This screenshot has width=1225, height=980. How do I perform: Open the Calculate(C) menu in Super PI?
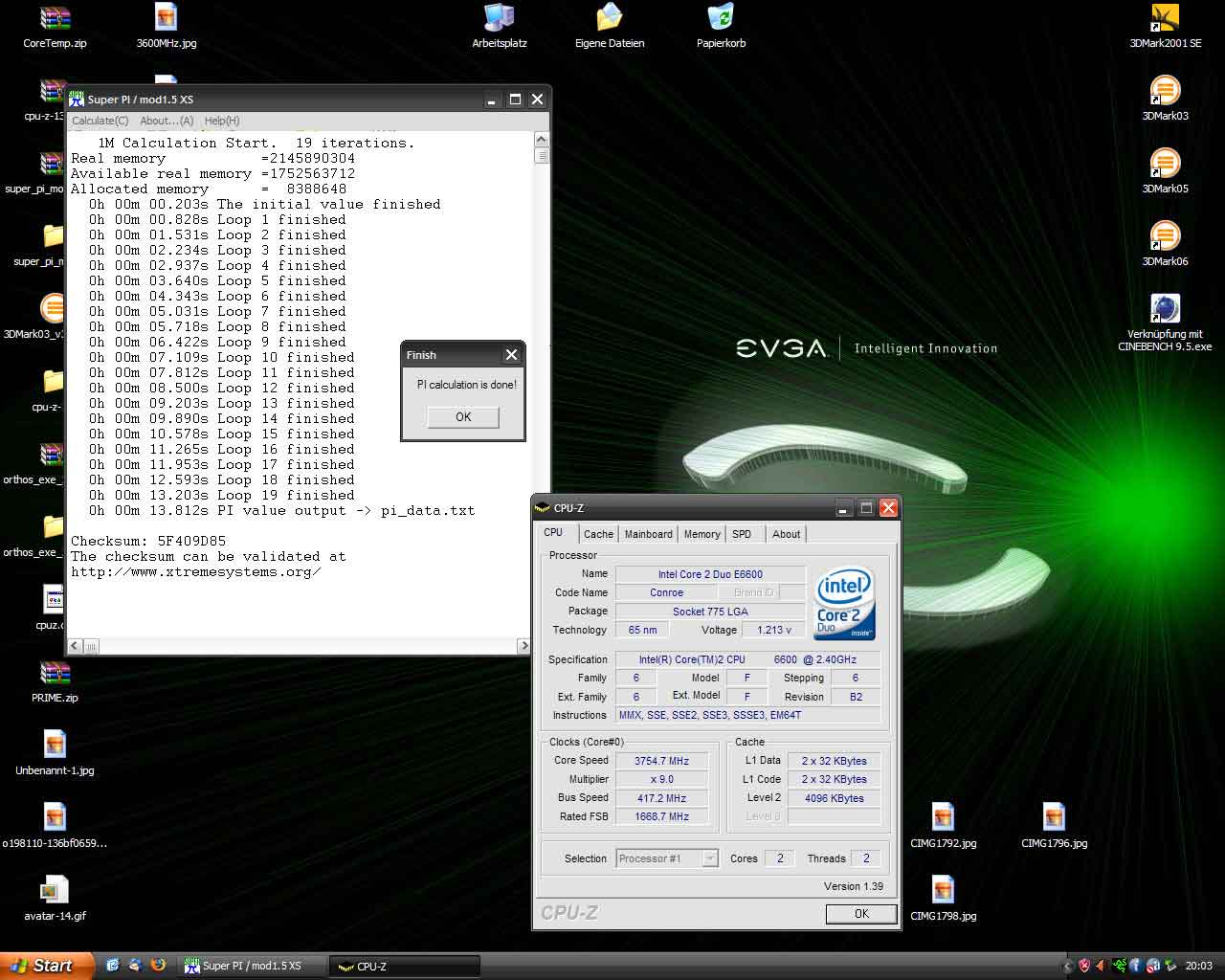point(100,121)
